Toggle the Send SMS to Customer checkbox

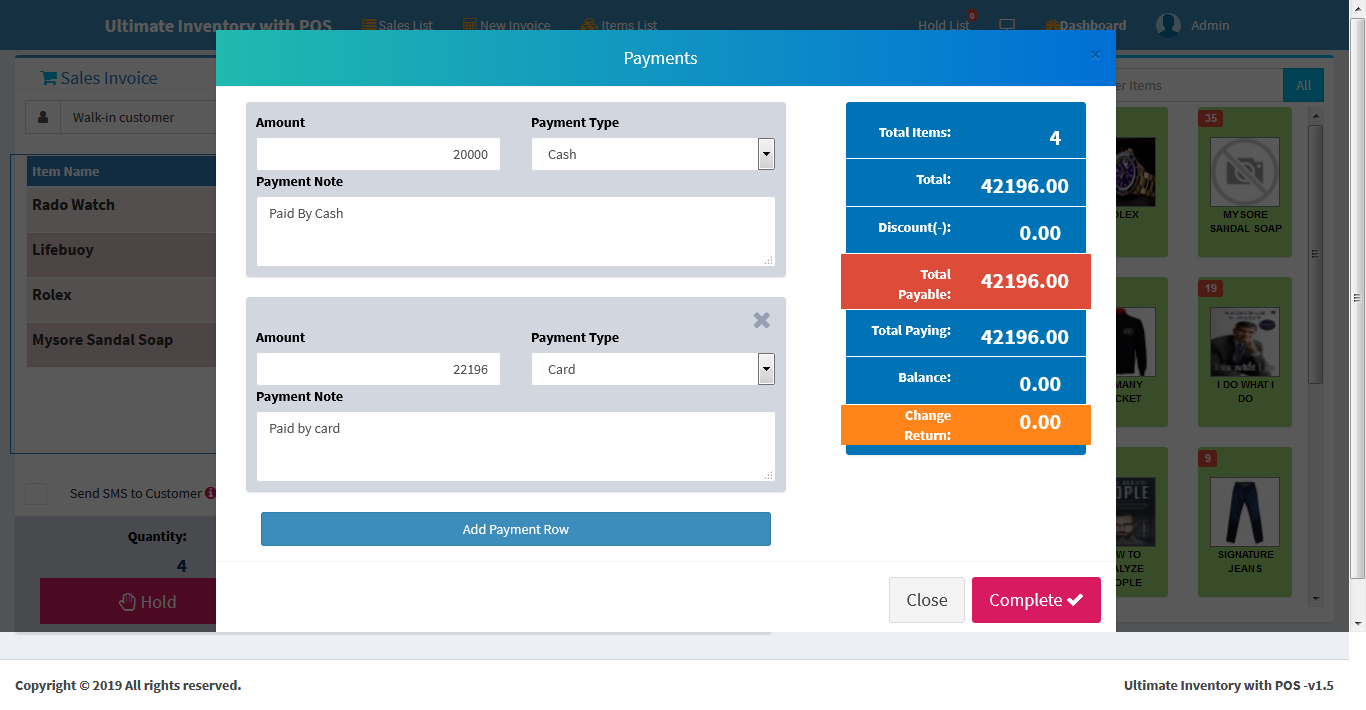[36, 494]
